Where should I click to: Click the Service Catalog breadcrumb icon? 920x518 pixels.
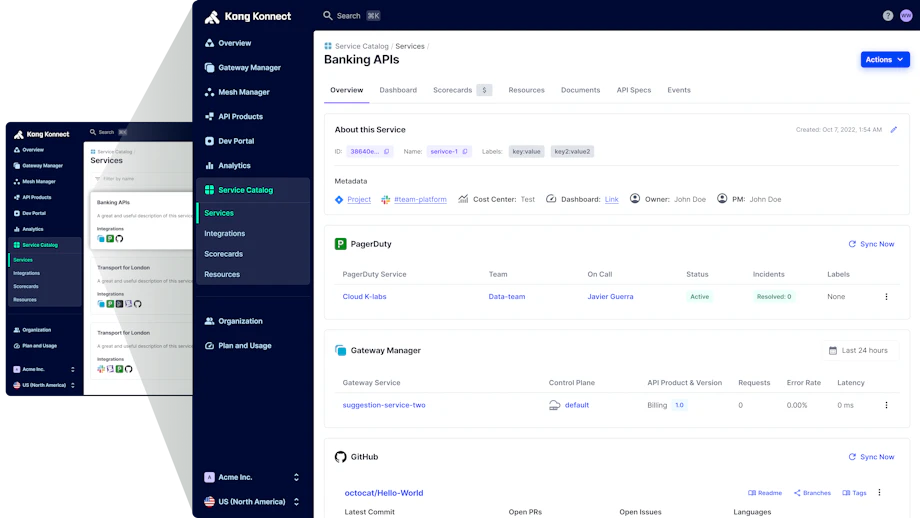[328, 46]
